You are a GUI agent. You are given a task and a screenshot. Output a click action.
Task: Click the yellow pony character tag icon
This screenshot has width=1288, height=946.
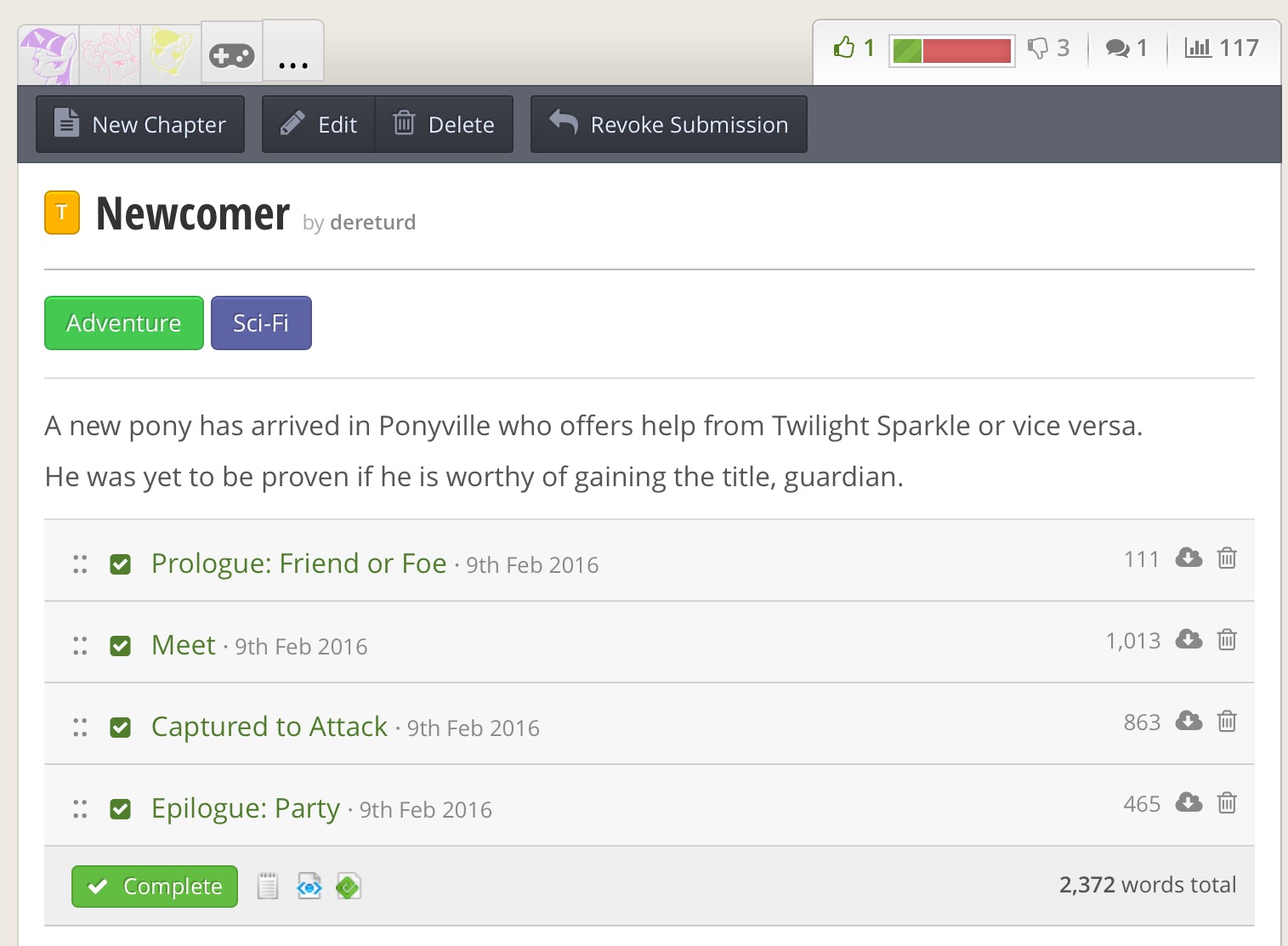(171, 54)
